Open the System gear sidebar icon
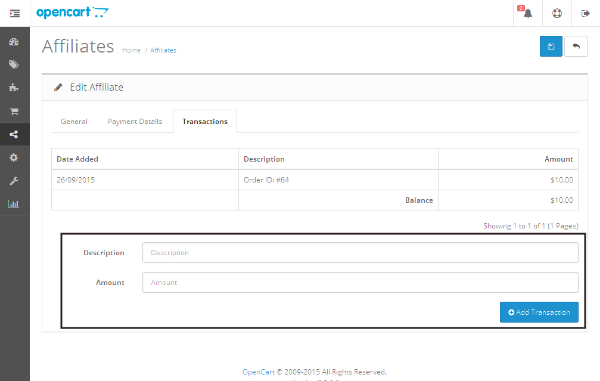 point(14,158)
